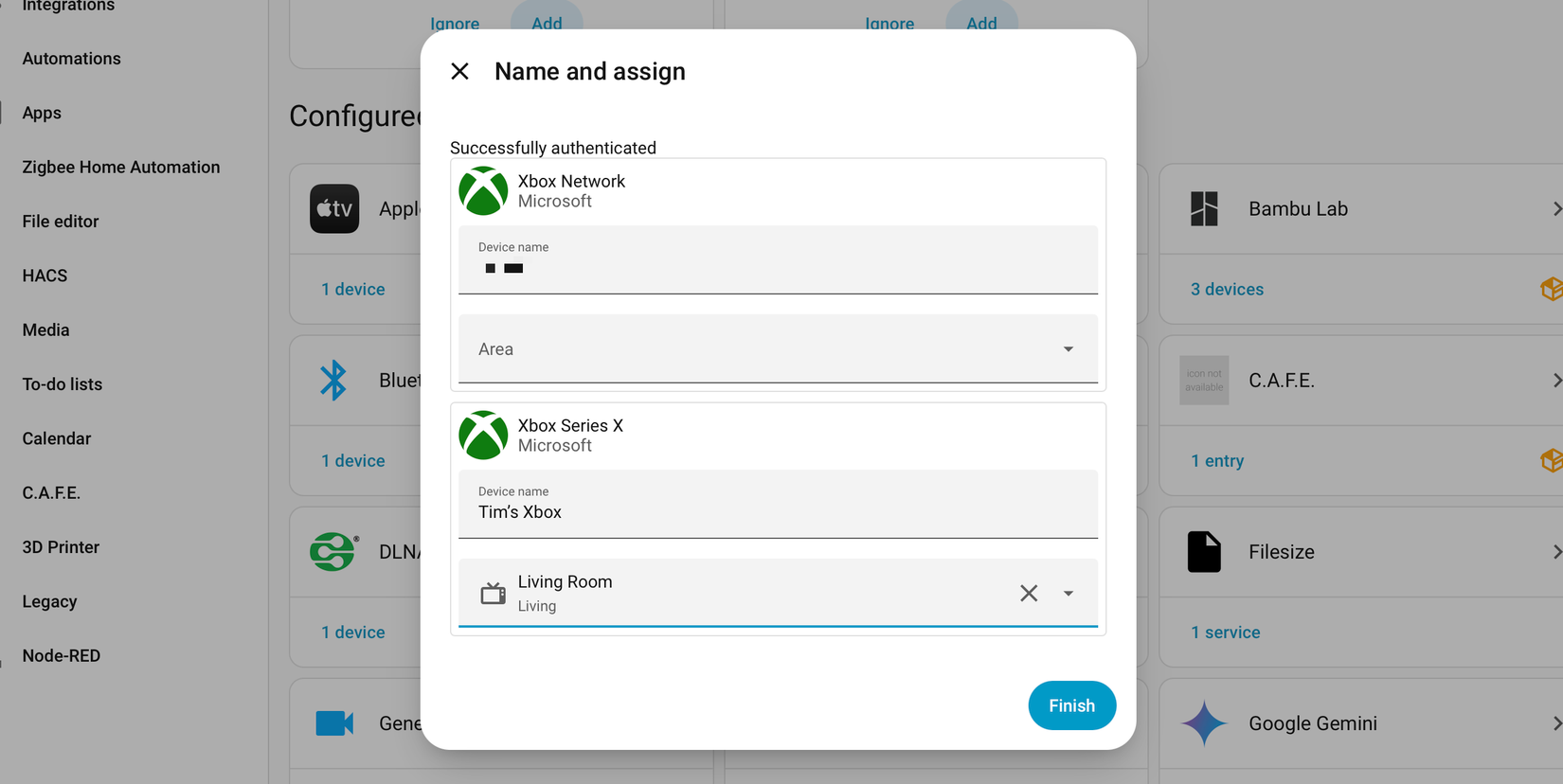This screenshot has height=784, width=1563.
Task: Expand the Filesize integration chevron
Action: [x=1555, y=552]
